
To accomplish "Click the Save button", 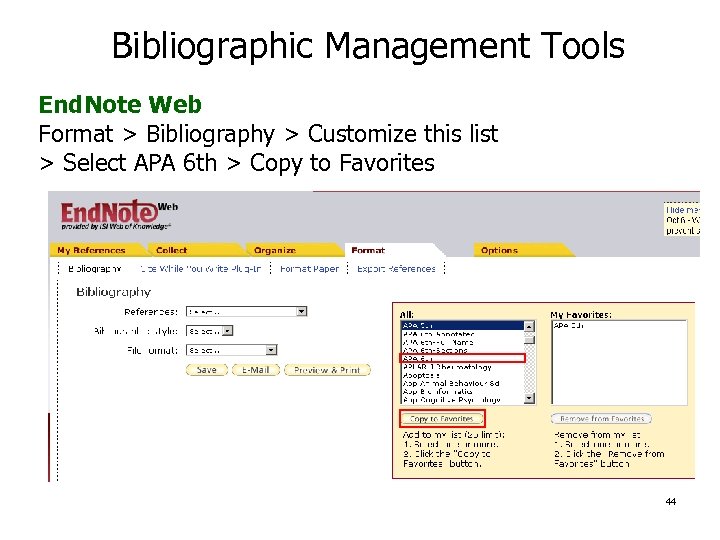I will [x=207, y=370].
